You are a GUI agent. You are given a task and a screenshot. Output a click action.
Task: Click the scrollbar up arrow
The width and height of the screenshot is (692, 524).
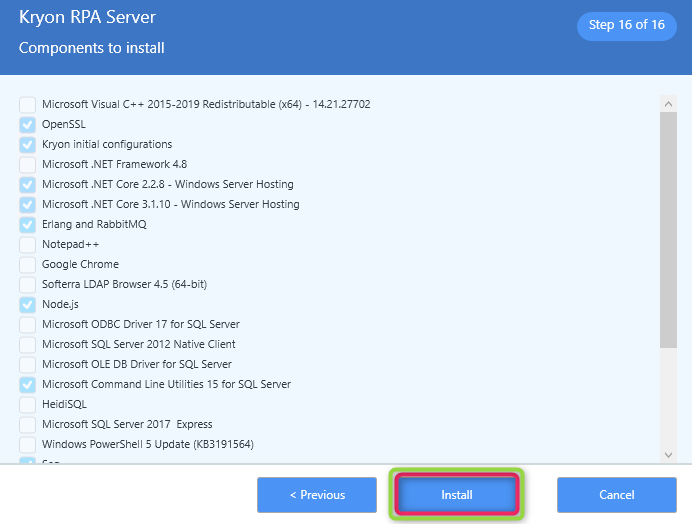(668, 104)
